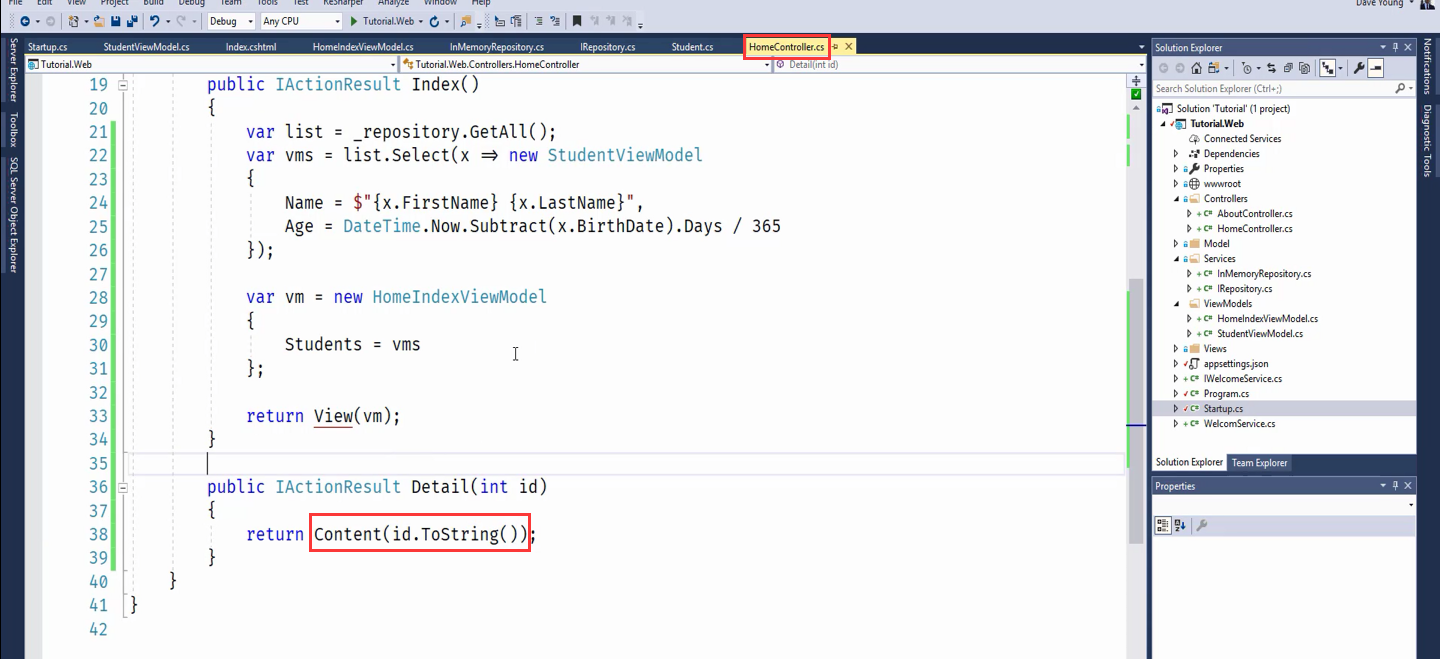Open the Debug configuration dropdown
1440x659 pixels.
click(x=230, y=21)
